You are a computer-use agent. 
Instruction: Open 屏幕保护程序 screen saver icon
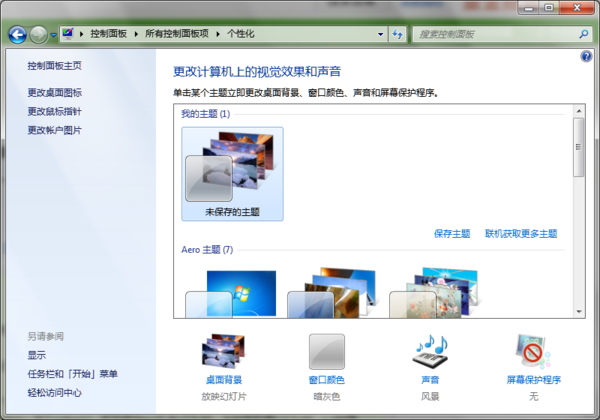(x=533, y=351)
